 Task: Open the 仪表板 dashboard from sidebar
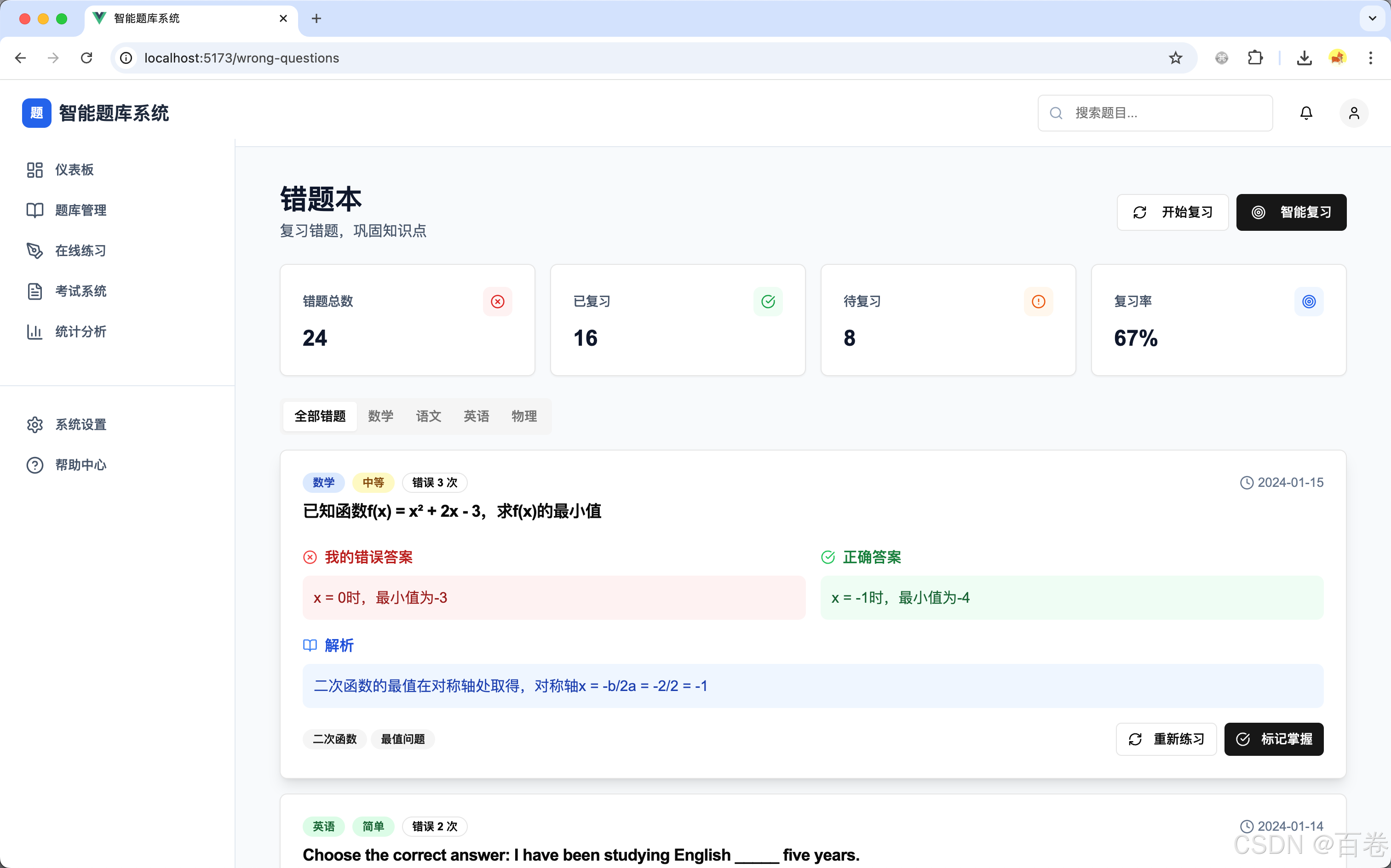pos(74,169)
